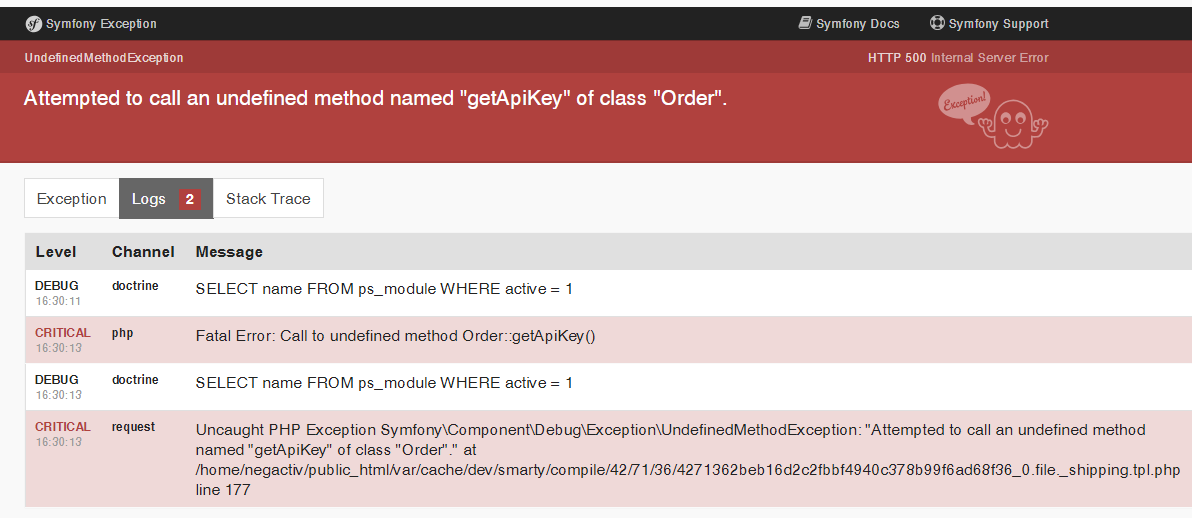This screenshot has width=1192, height=518.
Task: Click the Channel column header
Action: coord(143,252)
